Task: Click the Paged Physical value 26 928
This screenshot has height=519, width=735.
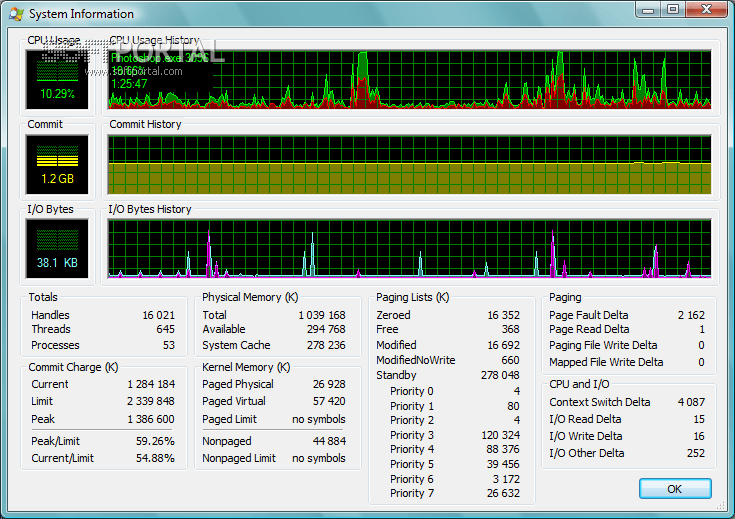Action: (329, 384)
